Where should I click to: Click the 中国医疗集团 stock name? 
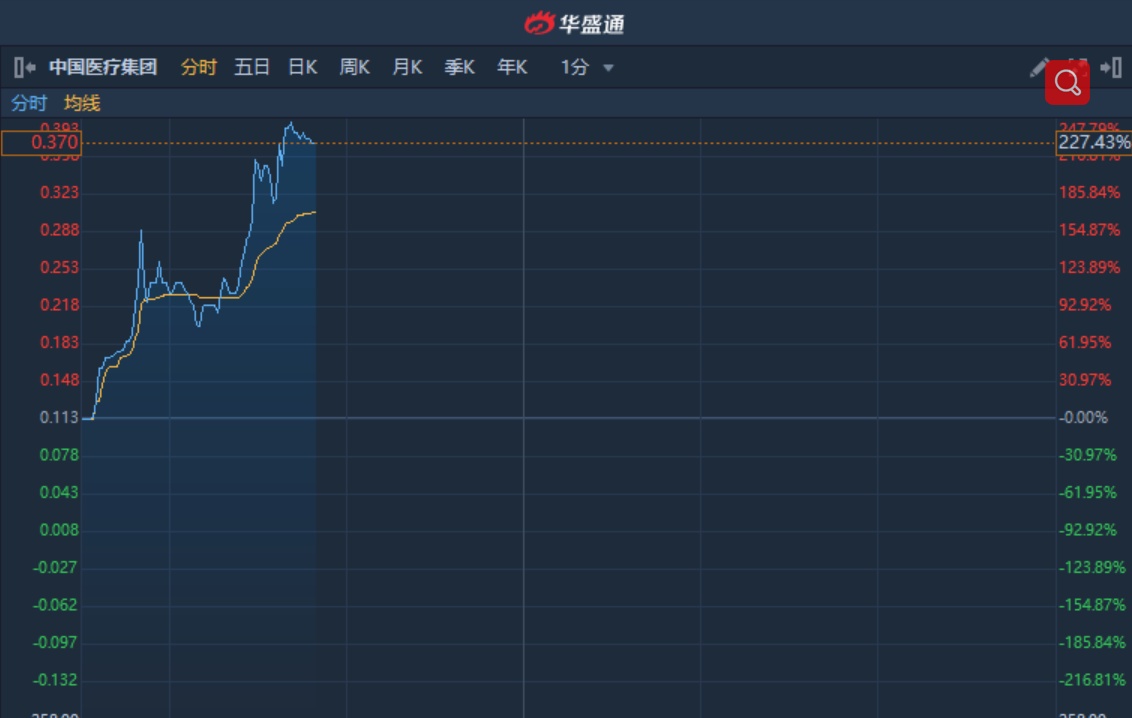pyautogui.click(x=103, y=68)
